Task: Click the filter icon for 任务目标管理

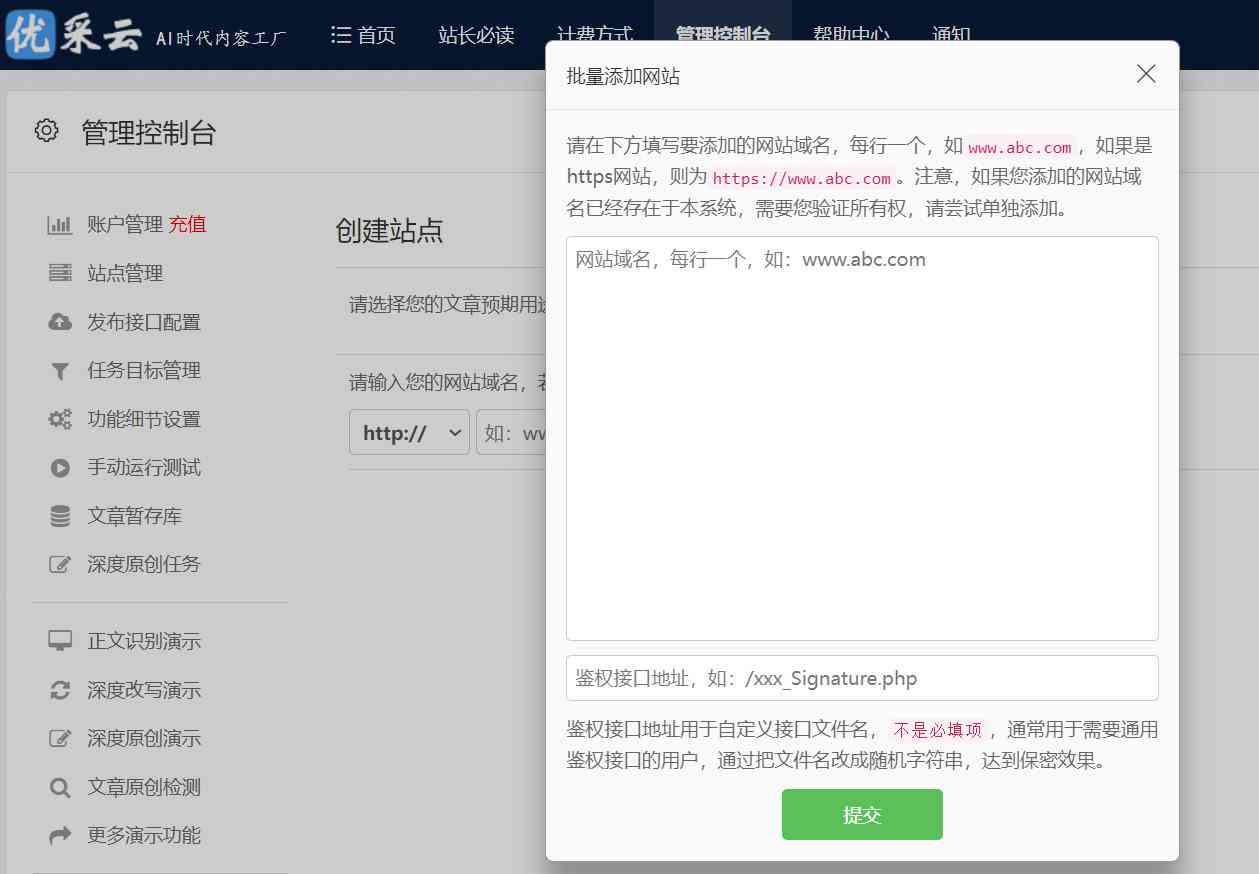Action: click(x=60, y=371)
